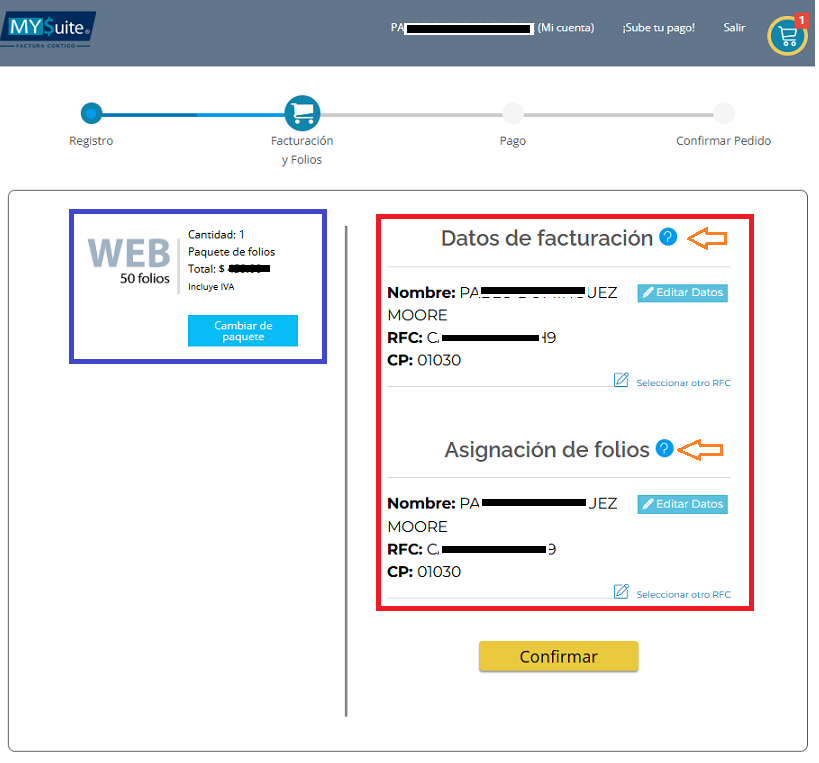Click Editar Datos in Asignación de folios
819x763 pixels.
(x=682, y=504)
